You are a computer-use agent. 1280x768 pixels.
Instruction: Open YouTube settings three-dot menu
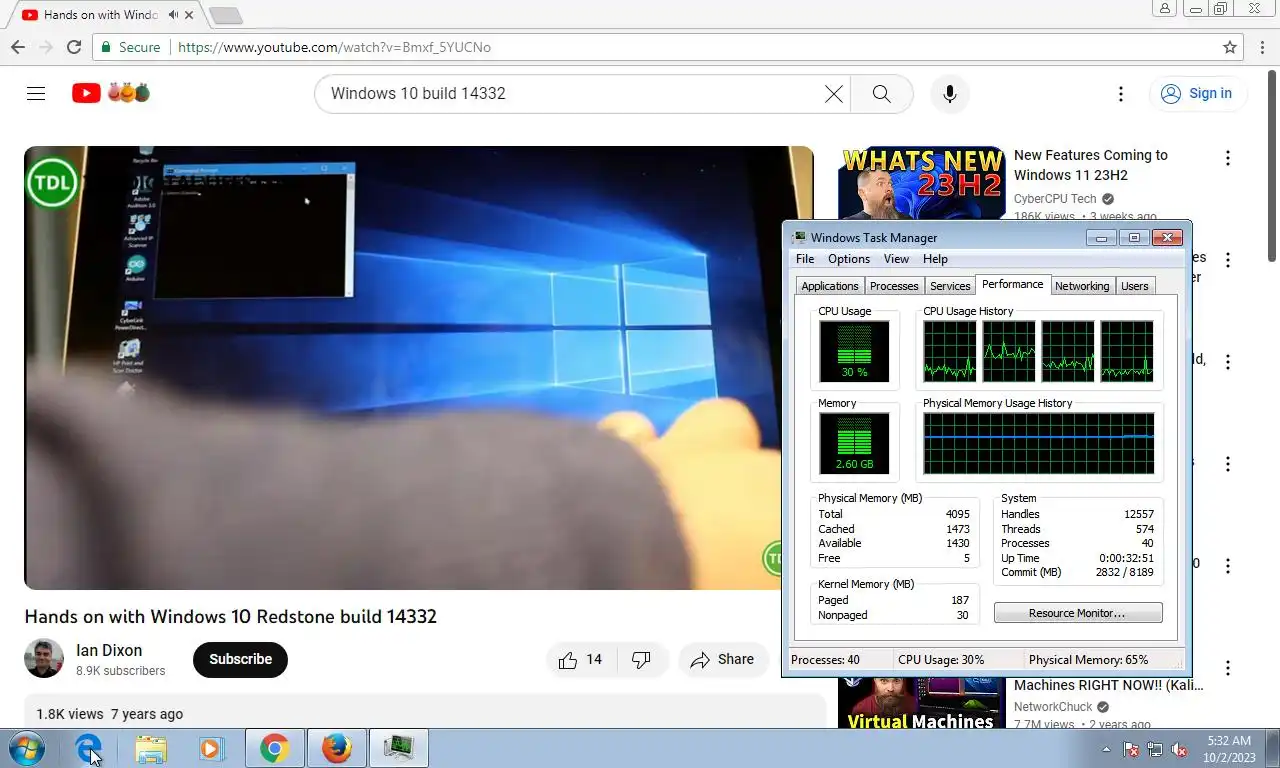point(1120,93)
